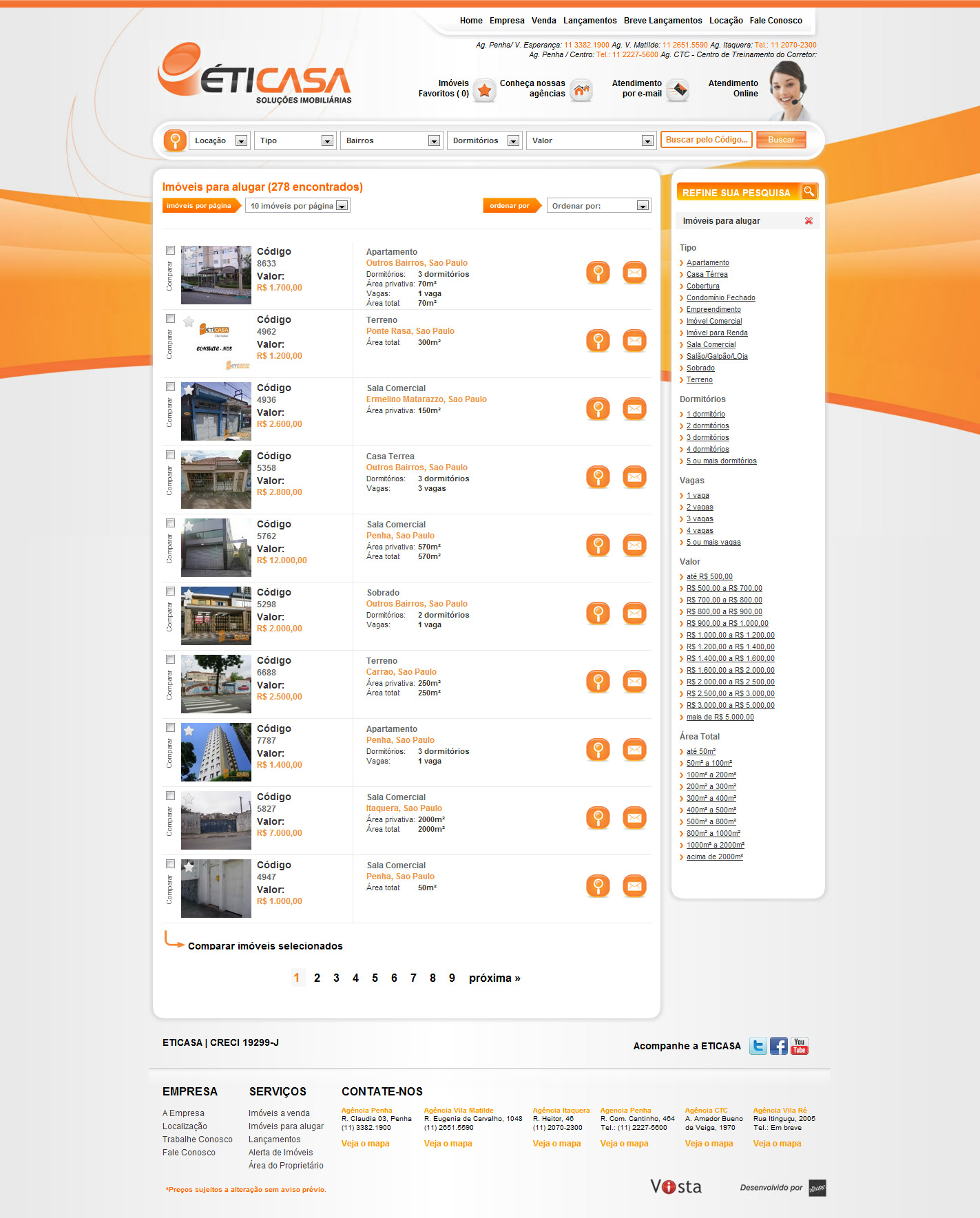Open Breve Lançamentos in top menu
The height and width of the screenshot is (1218, 980).
tap(663, 21)
